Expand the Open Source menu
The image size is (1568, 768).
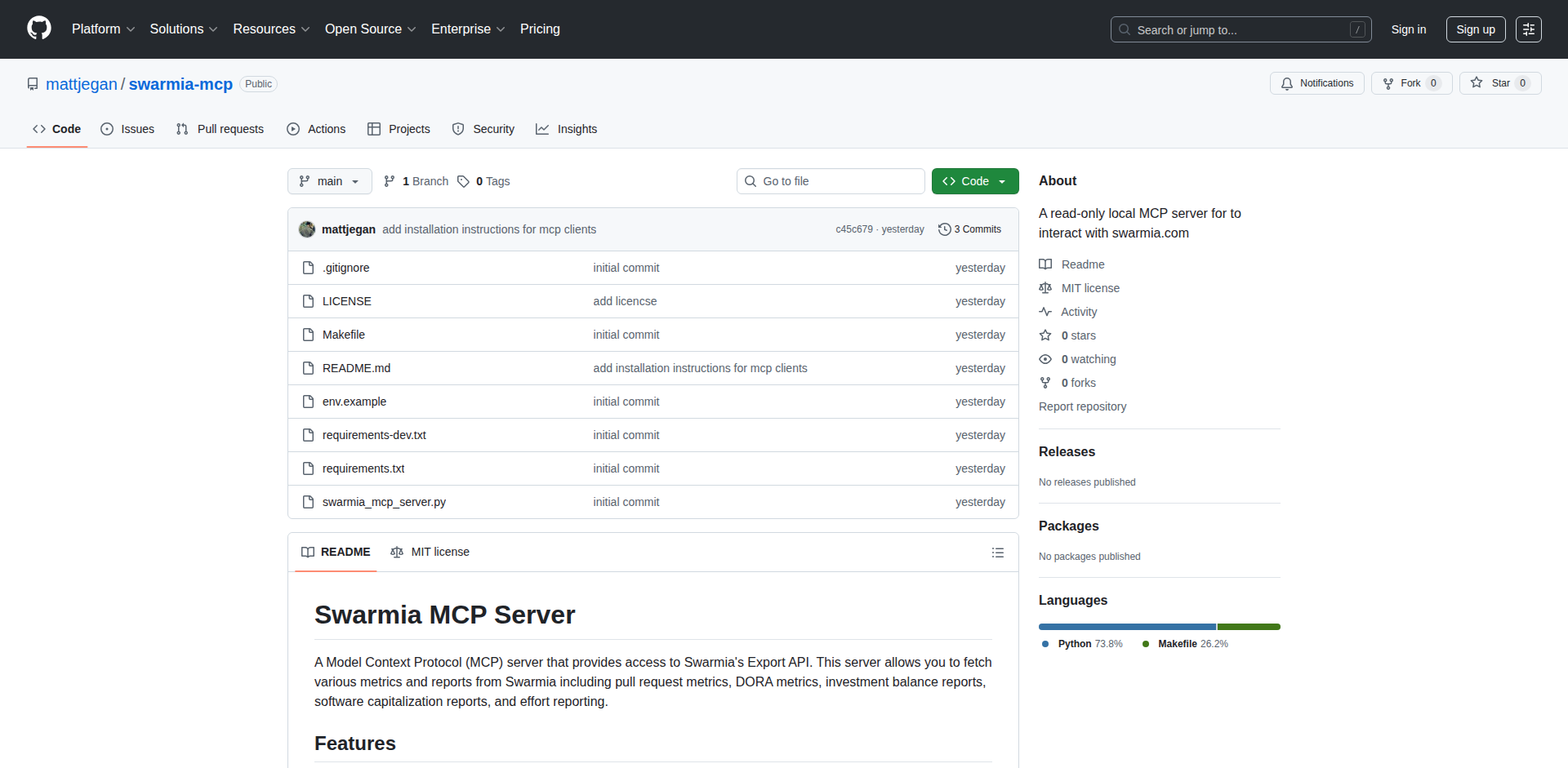pyautogui.click(x=370, y=29)
